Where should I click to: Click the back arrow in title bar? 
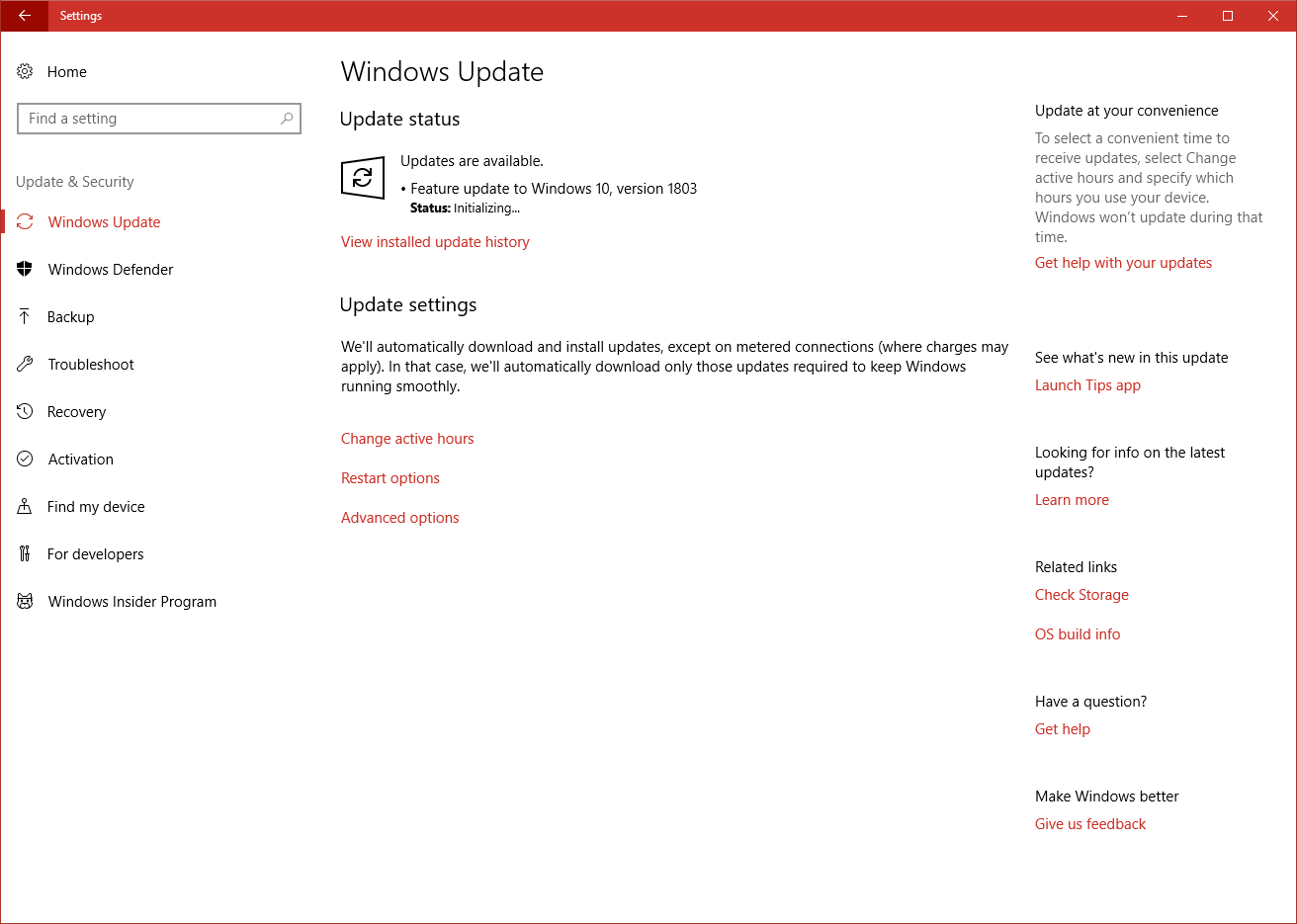24,16
